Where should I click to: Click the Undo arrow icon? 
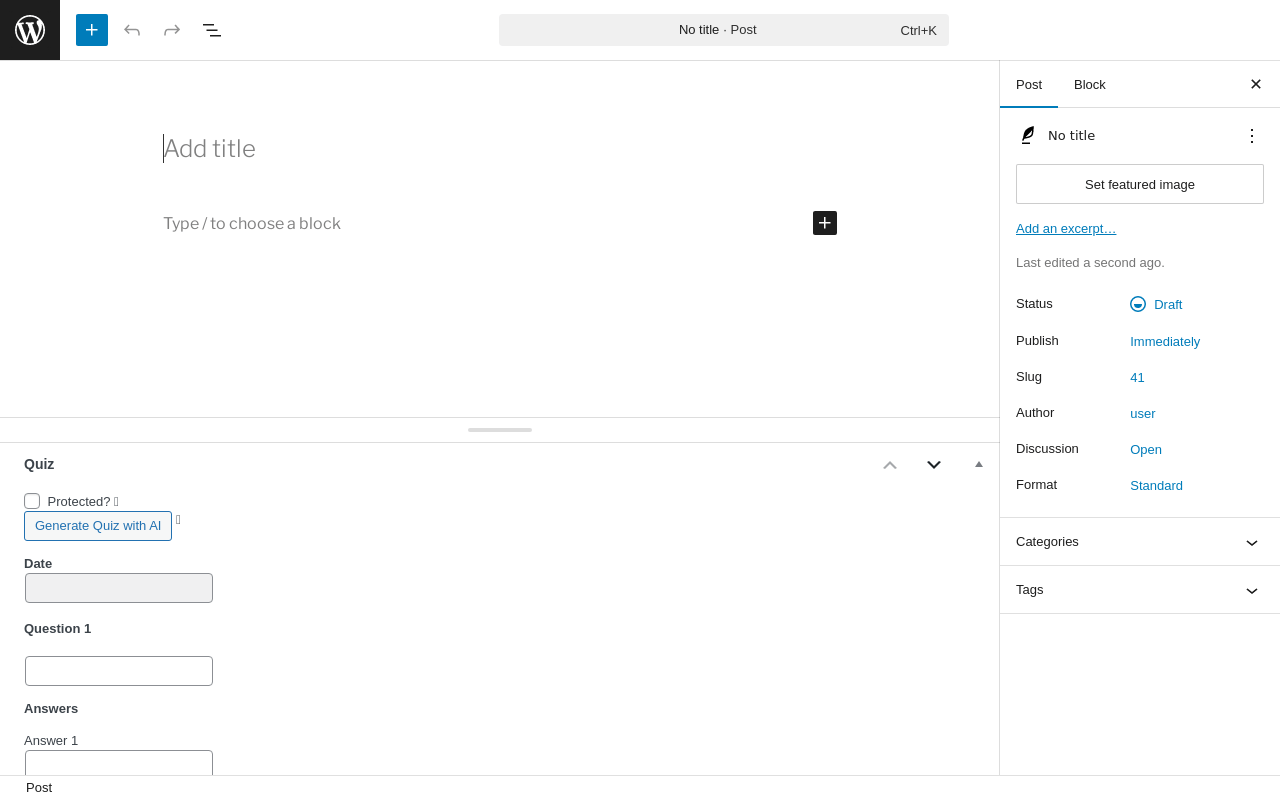tap(132, 30)
